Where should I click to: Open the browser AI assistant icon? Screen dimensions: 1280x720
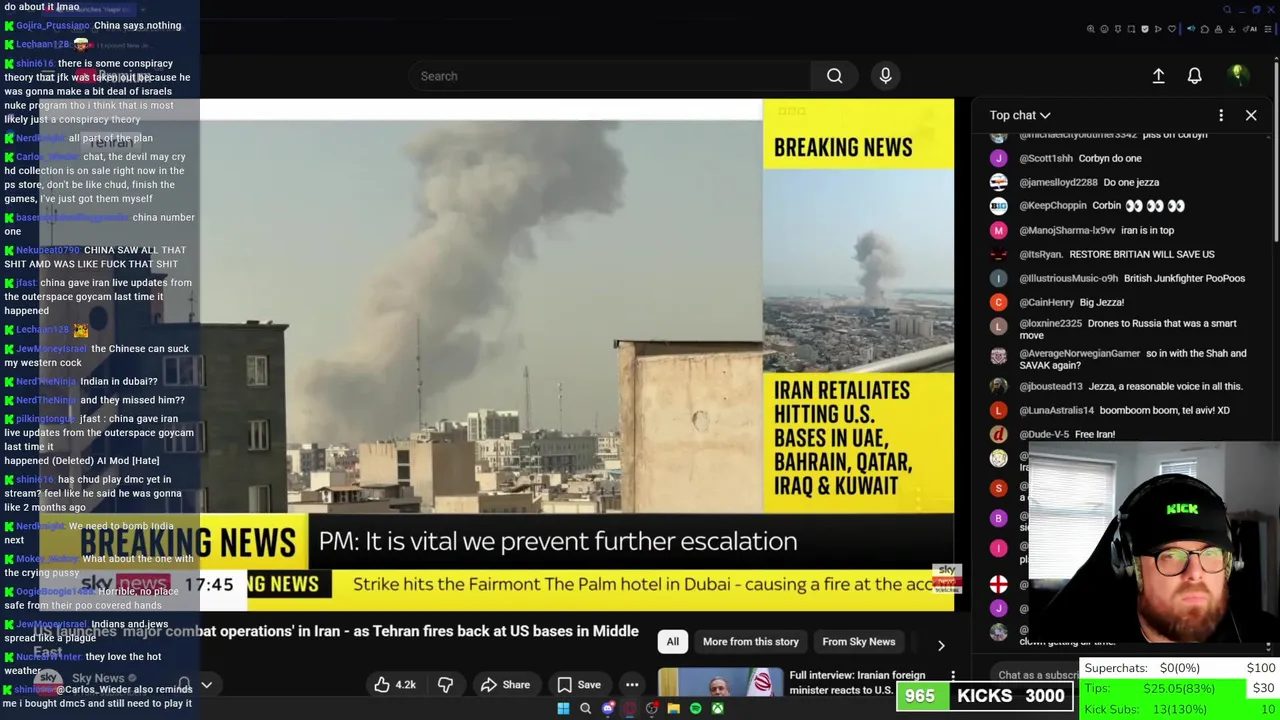(1249, 29)
